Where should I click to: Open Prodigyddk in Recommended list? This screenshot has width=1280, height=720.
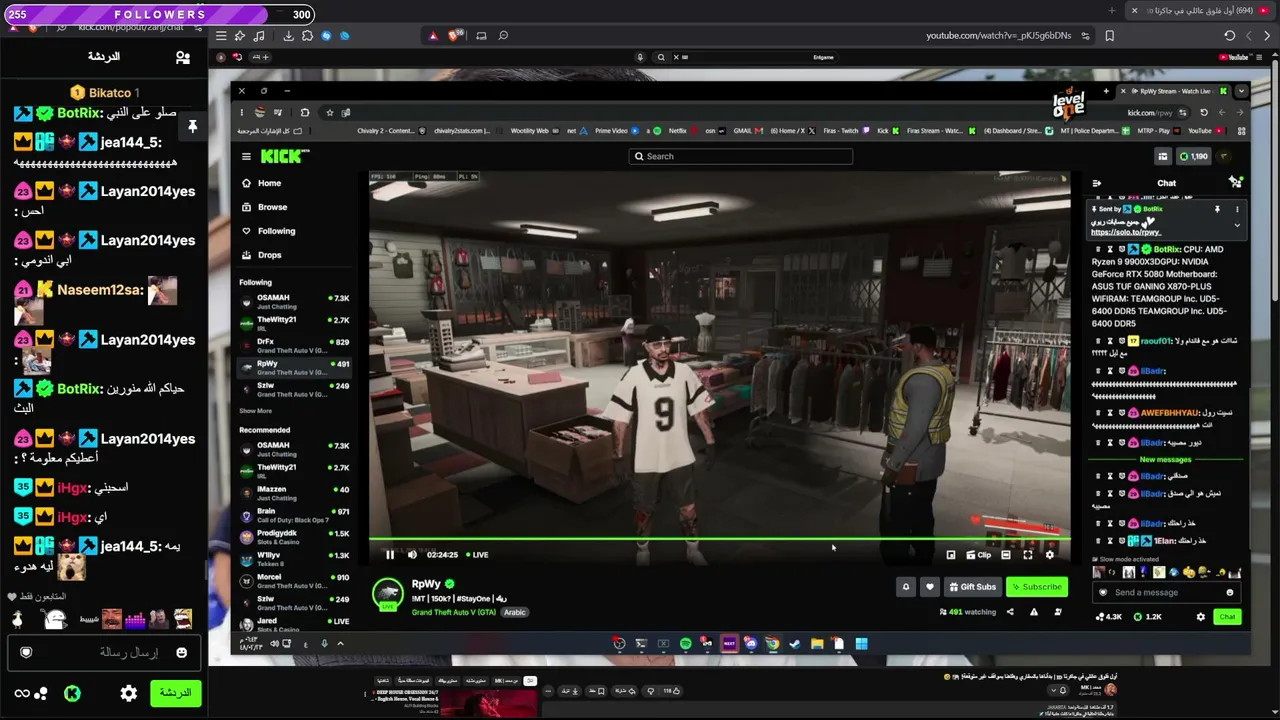295,537
